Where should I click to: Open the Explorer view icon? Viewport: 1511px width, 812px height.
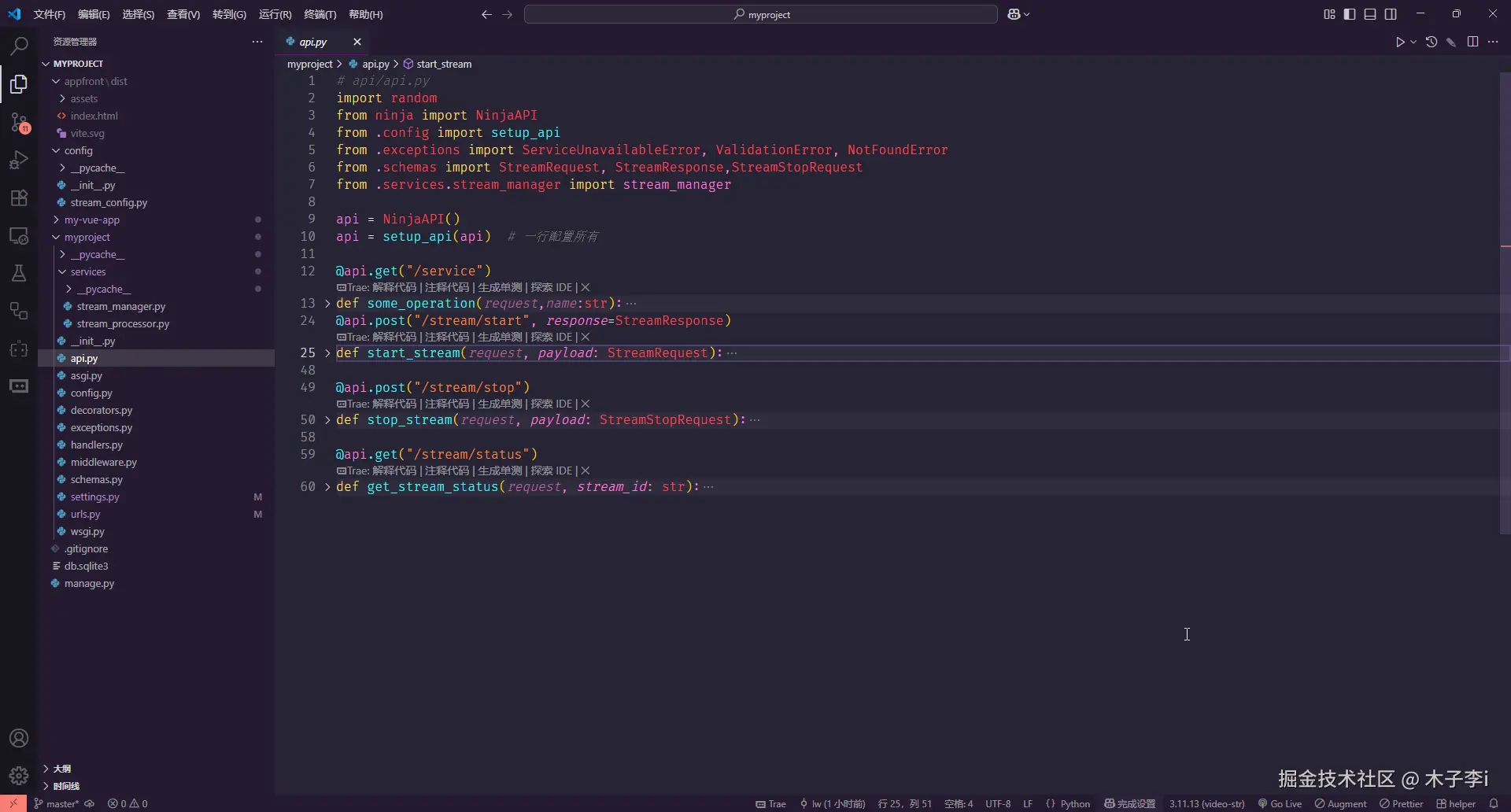[x=19, y=83]
